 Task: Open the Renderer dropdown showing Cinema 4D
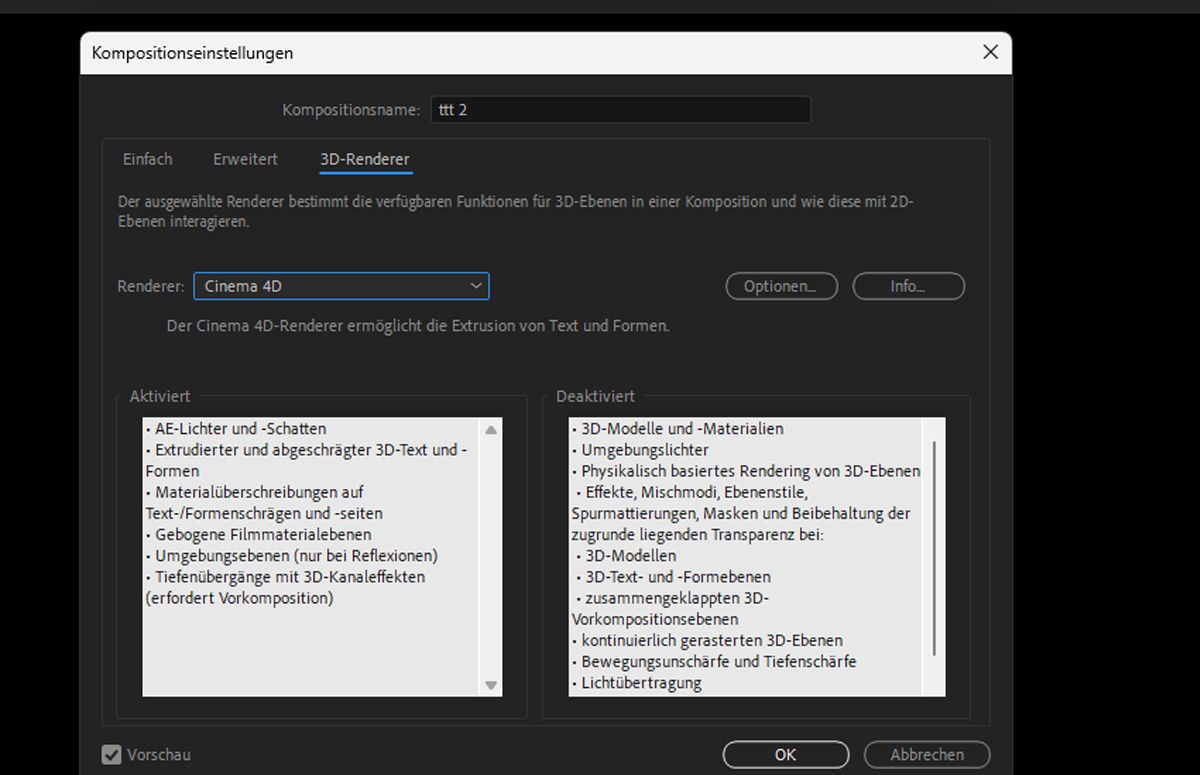coord(341,286)
